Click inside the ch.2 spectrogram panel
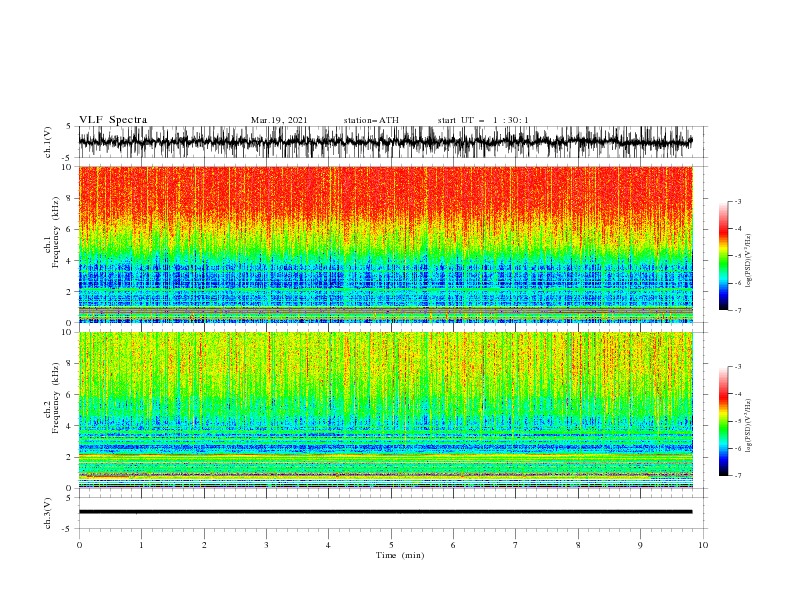This screenshot has height=612, width=792. [386, 410]
